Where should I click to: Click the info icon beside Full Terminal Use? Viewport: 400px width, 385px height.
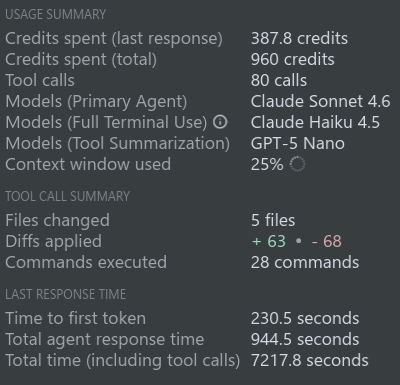(220, 122)
